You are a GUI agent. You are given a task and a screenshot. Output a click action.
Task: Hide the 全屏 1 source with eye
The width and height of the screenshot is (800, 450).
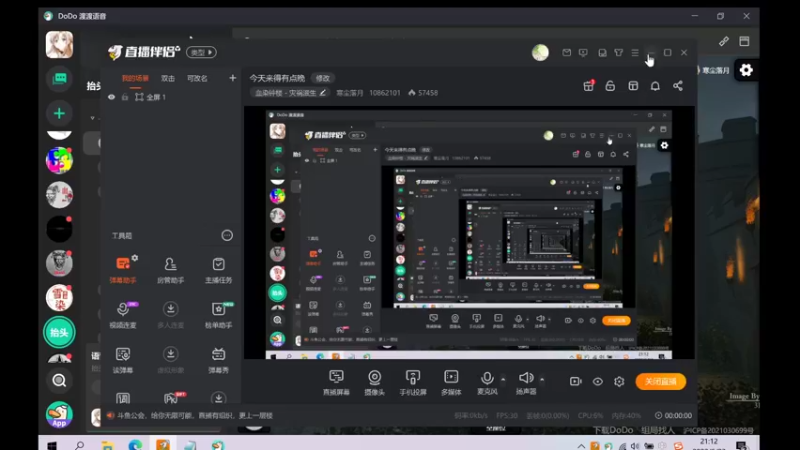(x=111, y=97)
